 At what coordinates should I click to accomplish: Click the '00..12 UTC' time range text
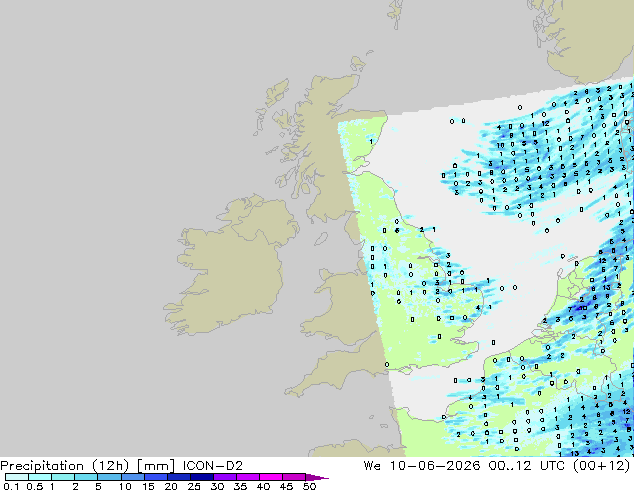pos(526,466)
